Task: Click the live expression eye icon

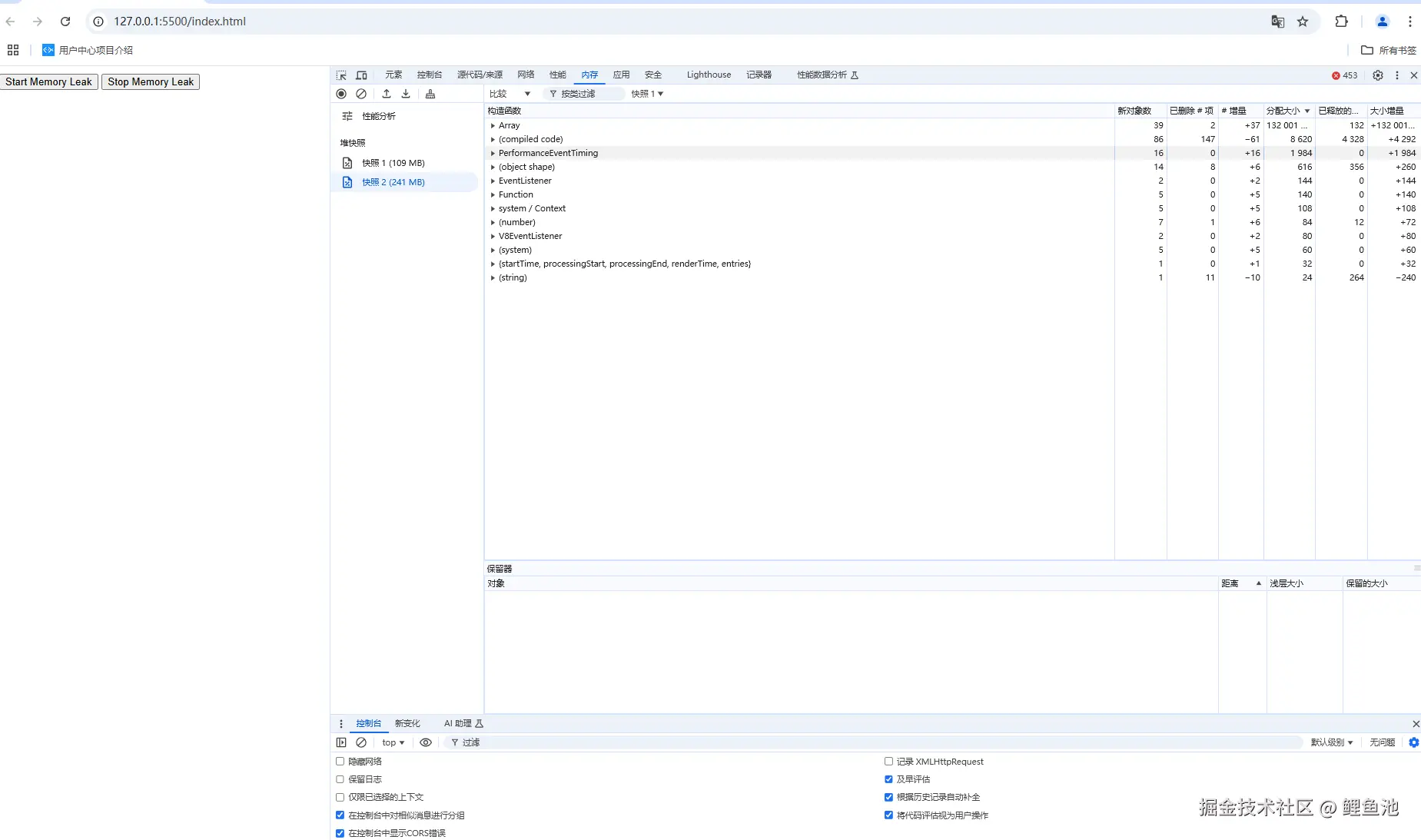Action: (426, 742)
